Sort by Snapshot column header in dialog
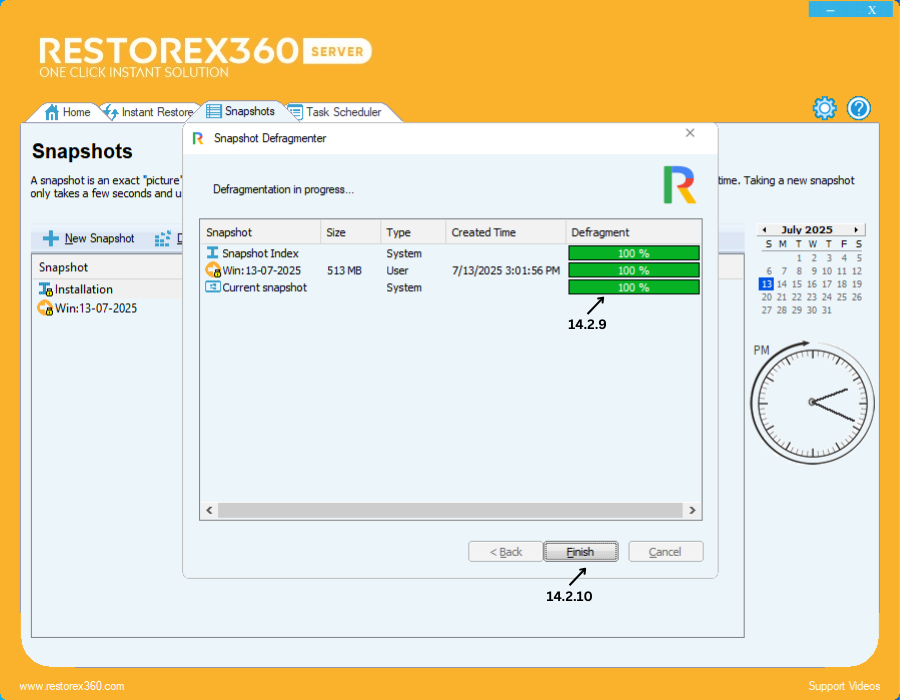The width and height of the screenshot is (900, 700). pyautogui.click(x=261, y=232)
